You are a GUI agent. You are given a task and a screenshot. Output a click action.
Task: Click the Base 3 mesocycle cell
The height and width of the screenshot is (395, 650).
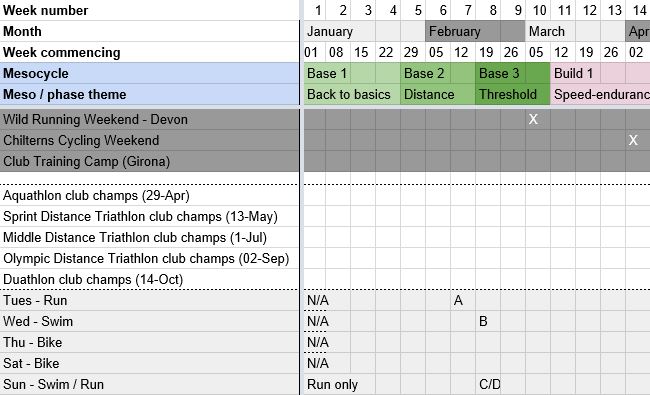pos(500,73)
